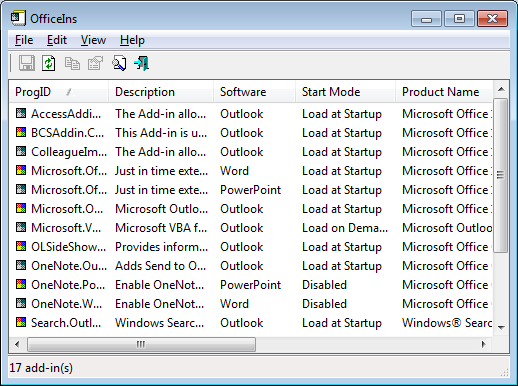Click the 'Windows Searc...' description cell
Viewport: 518px width, 386px height.
(159, 323)
